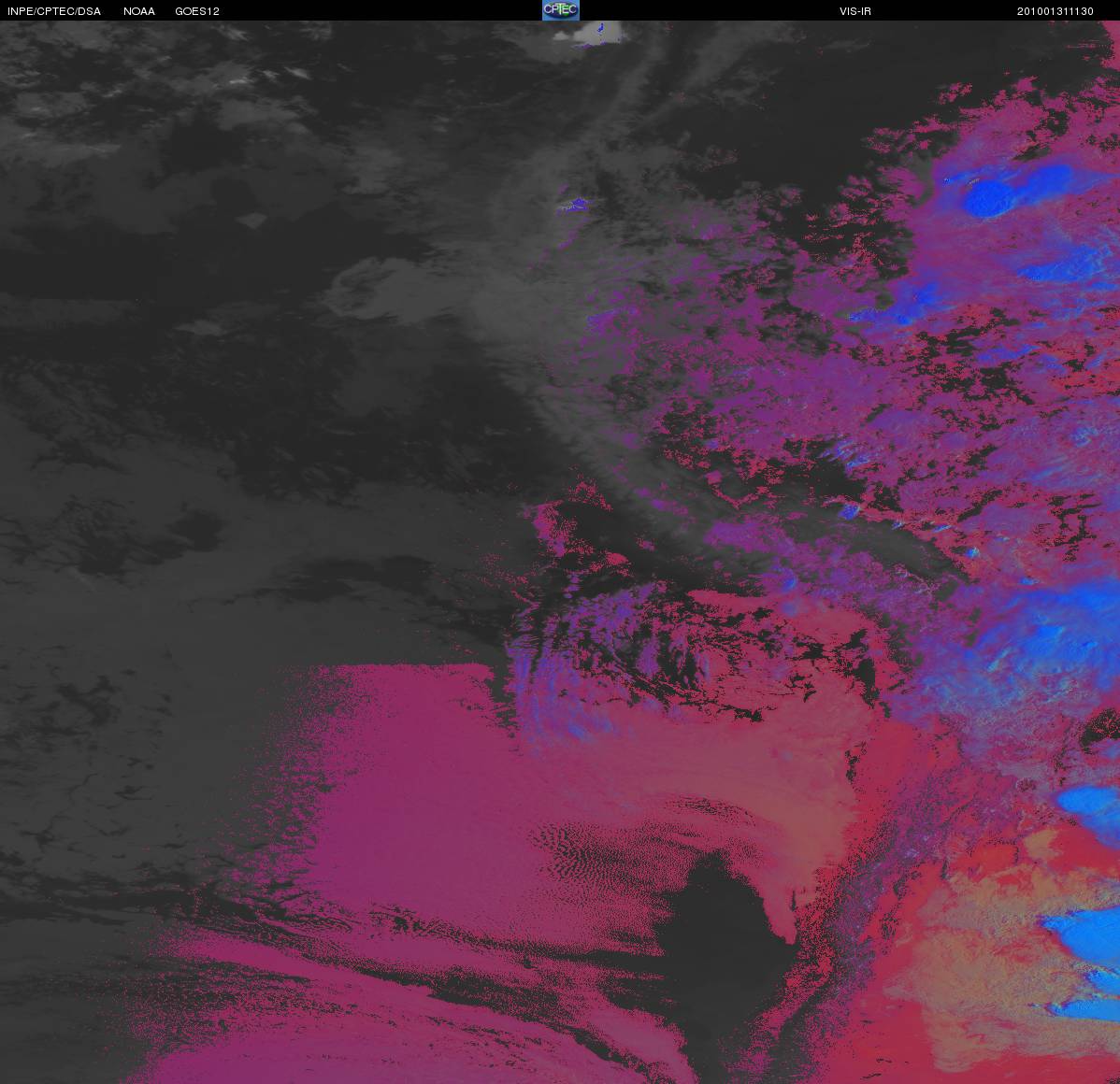1120x1084 pixels.
Task: Click the NOAA label in header
Action: click(x=139, y=11)
